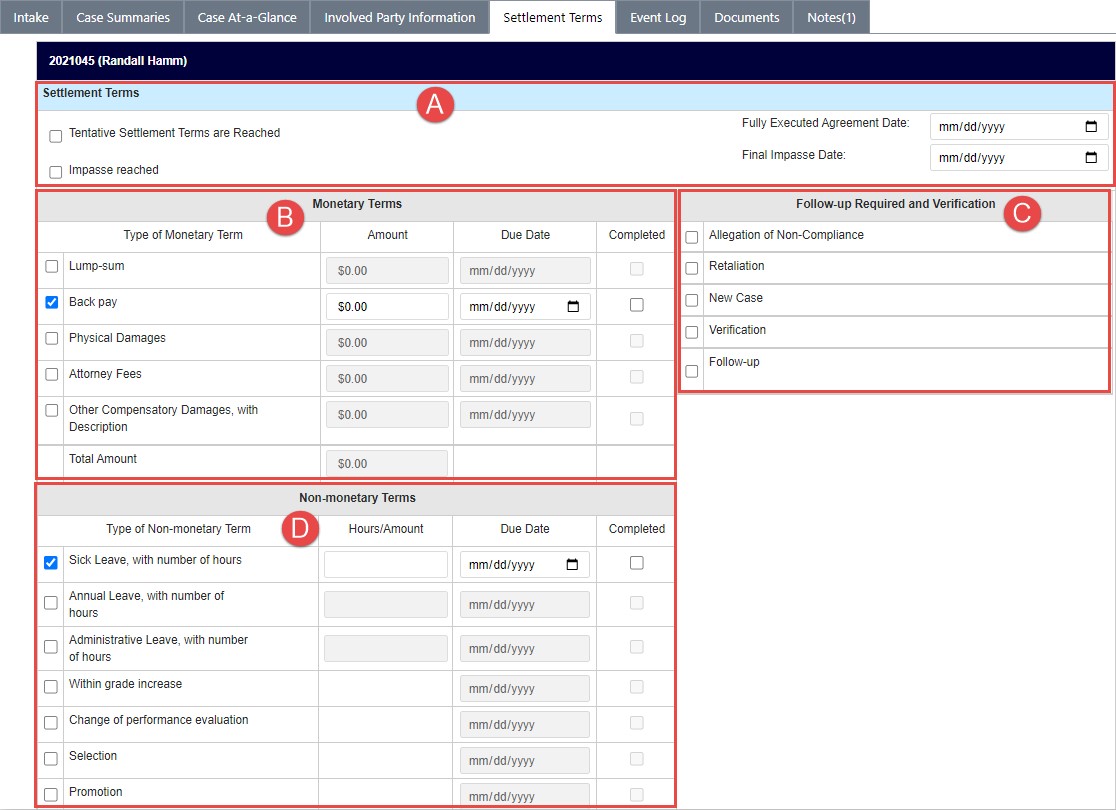1116x810 pixels.
Task: Check Tentative Settlement Terms are Reached
Action: (56, 136)
